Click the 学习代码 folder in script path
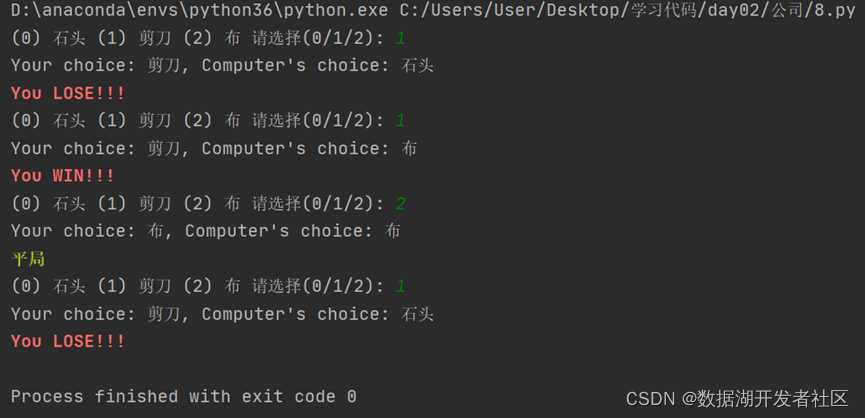865x418 pixels. pos(664,10)
